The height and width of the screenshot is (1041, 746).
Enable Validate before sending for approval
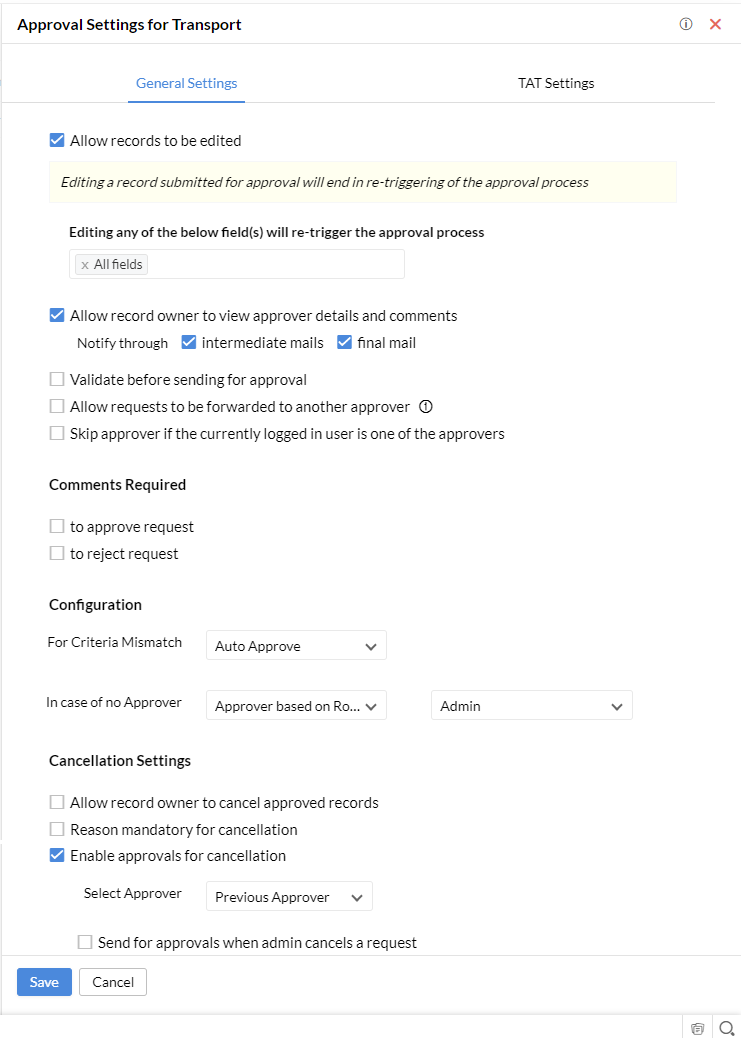click(57, 379)
